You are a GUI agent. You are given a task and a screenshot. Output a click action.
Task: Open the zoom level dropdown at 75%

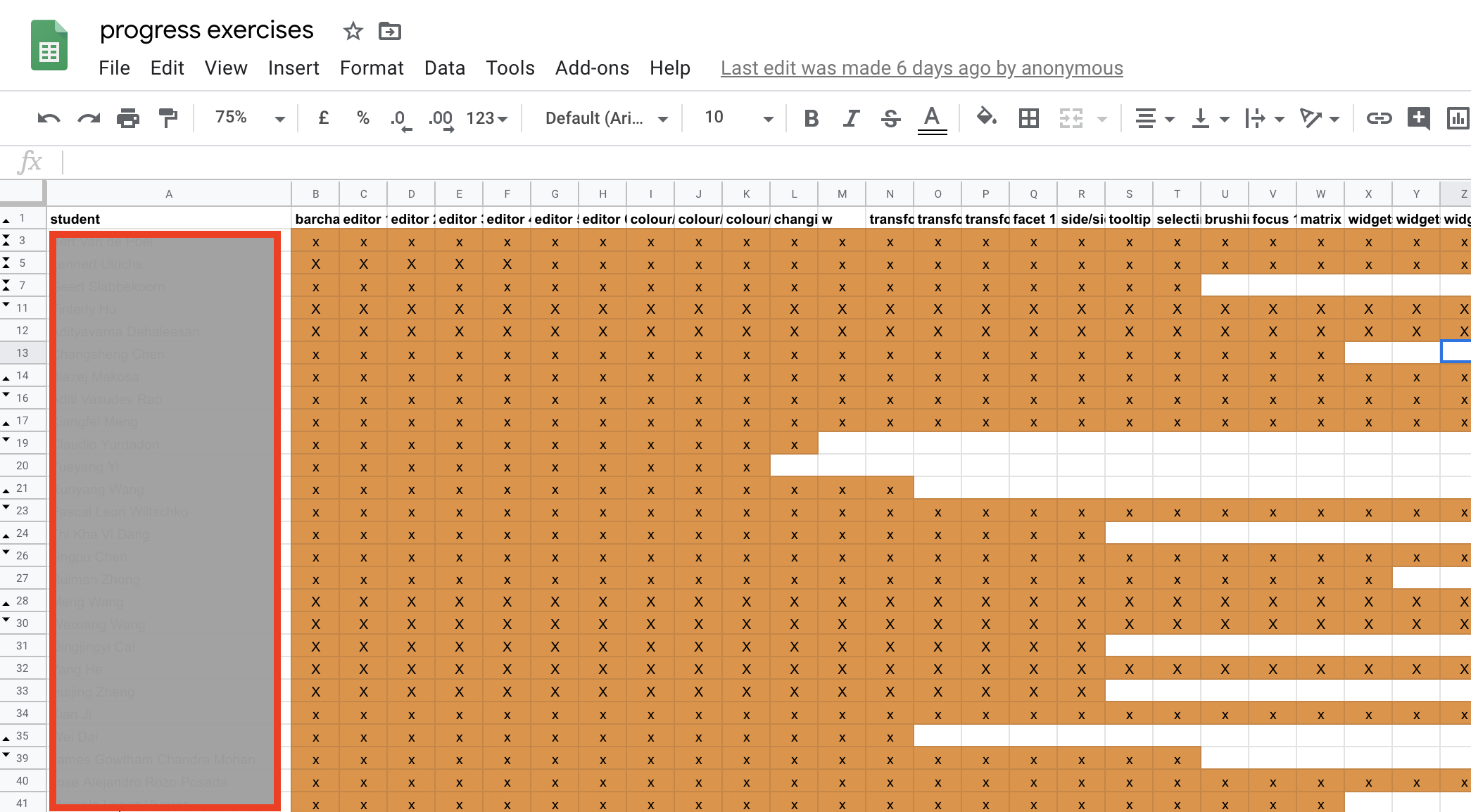[x=250, y=118]
